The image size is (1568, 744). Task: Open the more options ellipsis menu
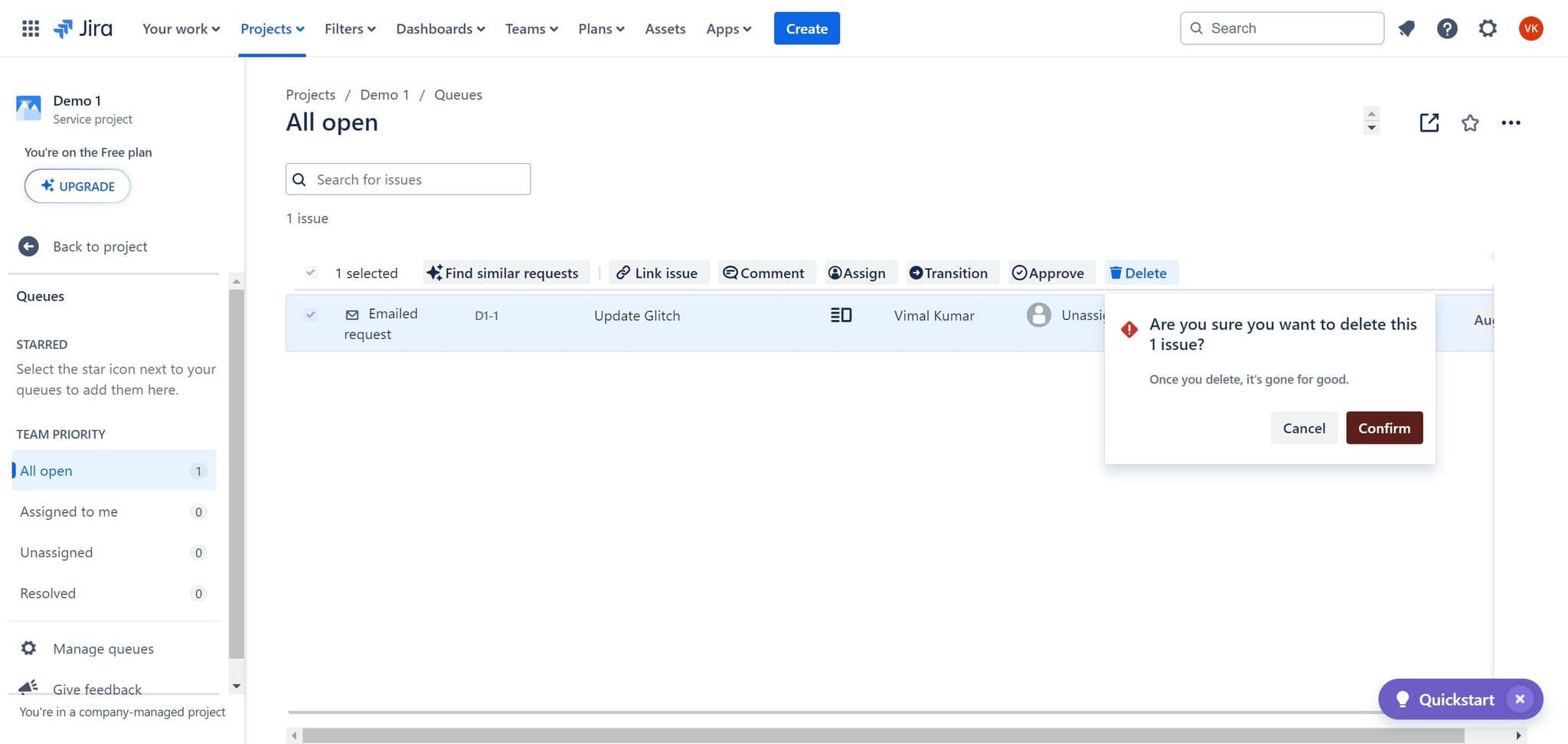pyautogui.click(x=1511, y=122)
